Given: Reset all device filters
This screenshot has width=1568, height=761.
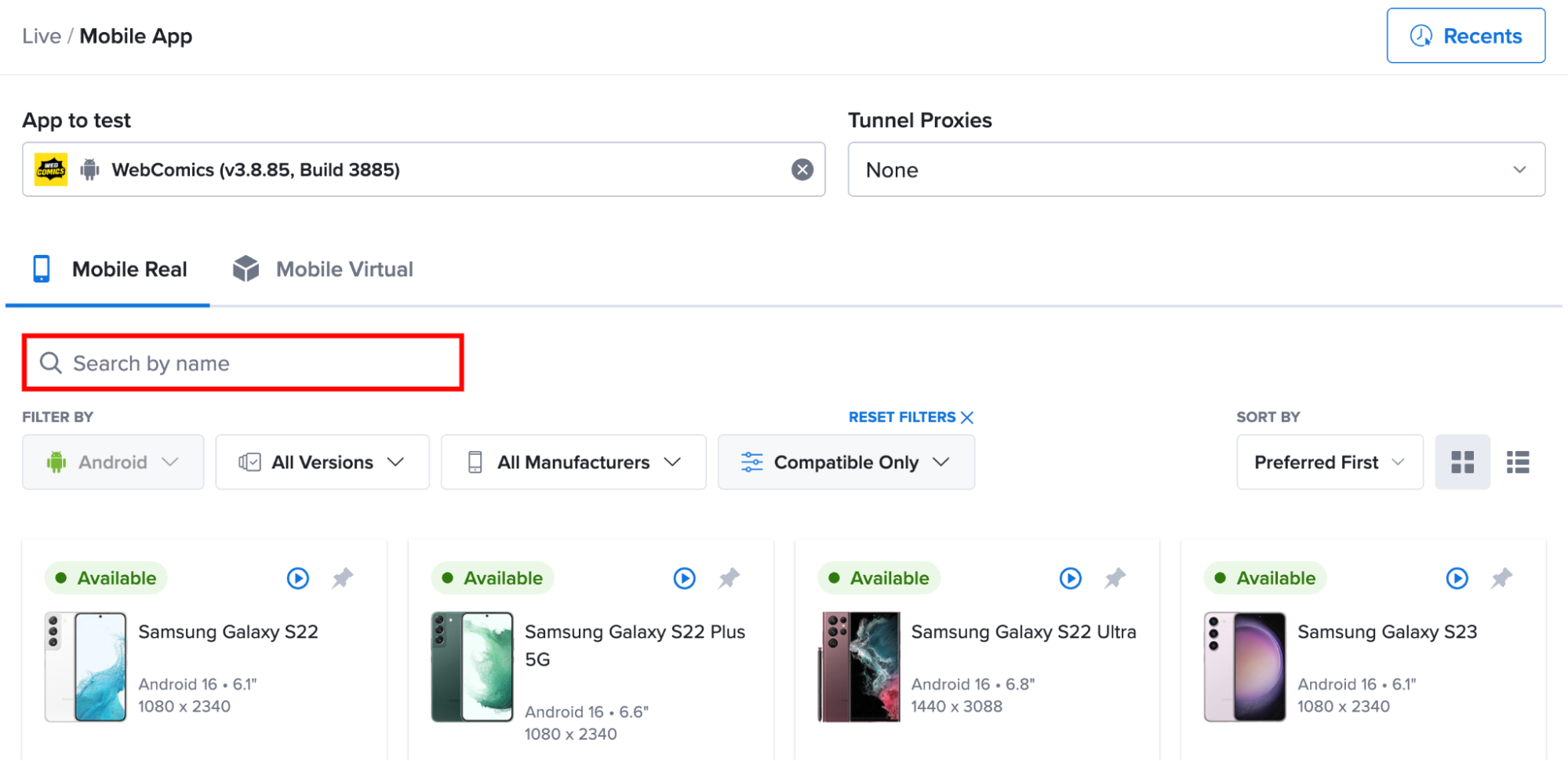Looking at the screenshot, I should tap(911, 417).
